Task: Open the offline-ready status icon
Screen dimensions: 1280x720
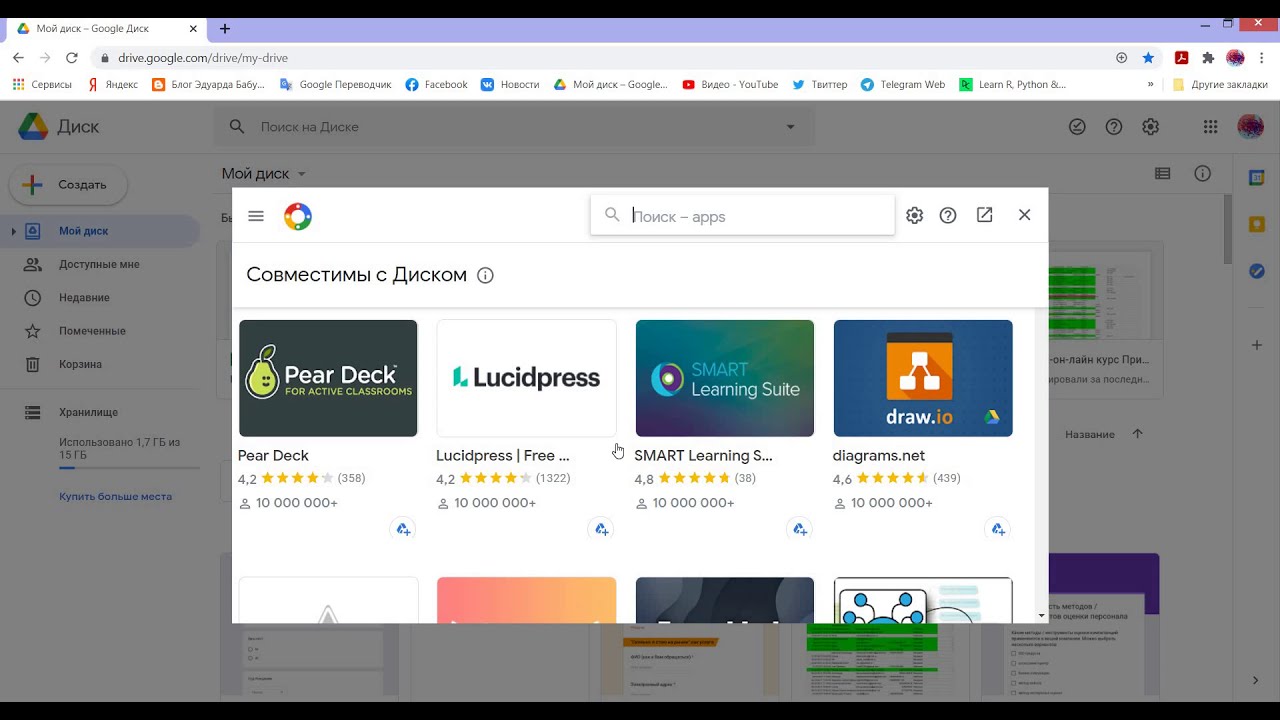Action: 1077,127
